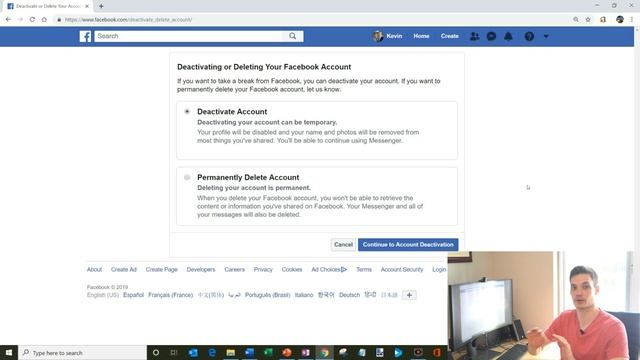
Task: Open the Terms footer link
Action: pos(364,269)
